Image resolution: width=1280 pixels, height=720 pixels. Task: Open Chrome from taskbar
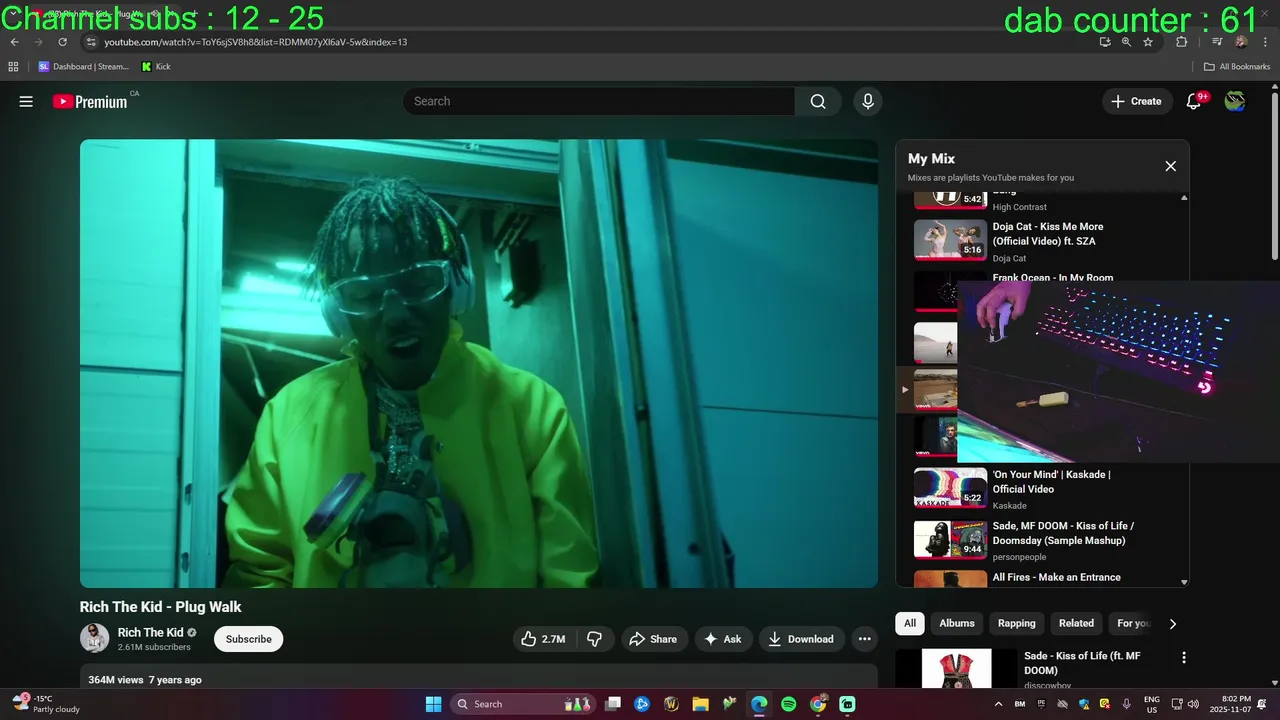tap(818, 704)
